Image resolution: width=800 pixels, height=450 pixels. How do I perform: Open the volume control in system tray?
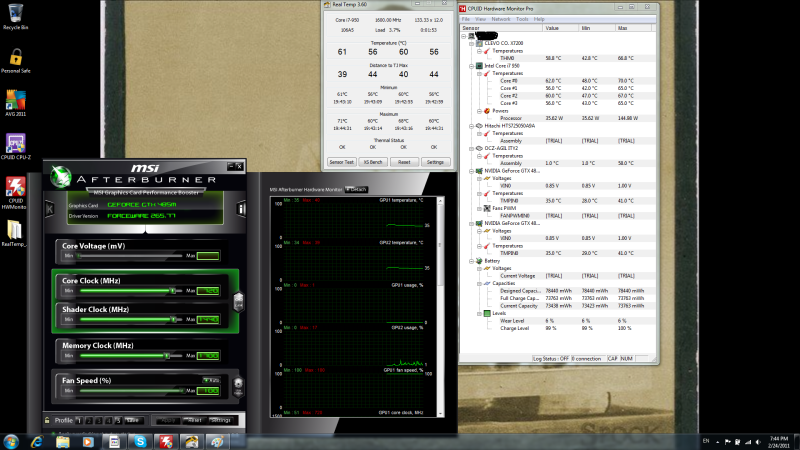pos(758,442)
